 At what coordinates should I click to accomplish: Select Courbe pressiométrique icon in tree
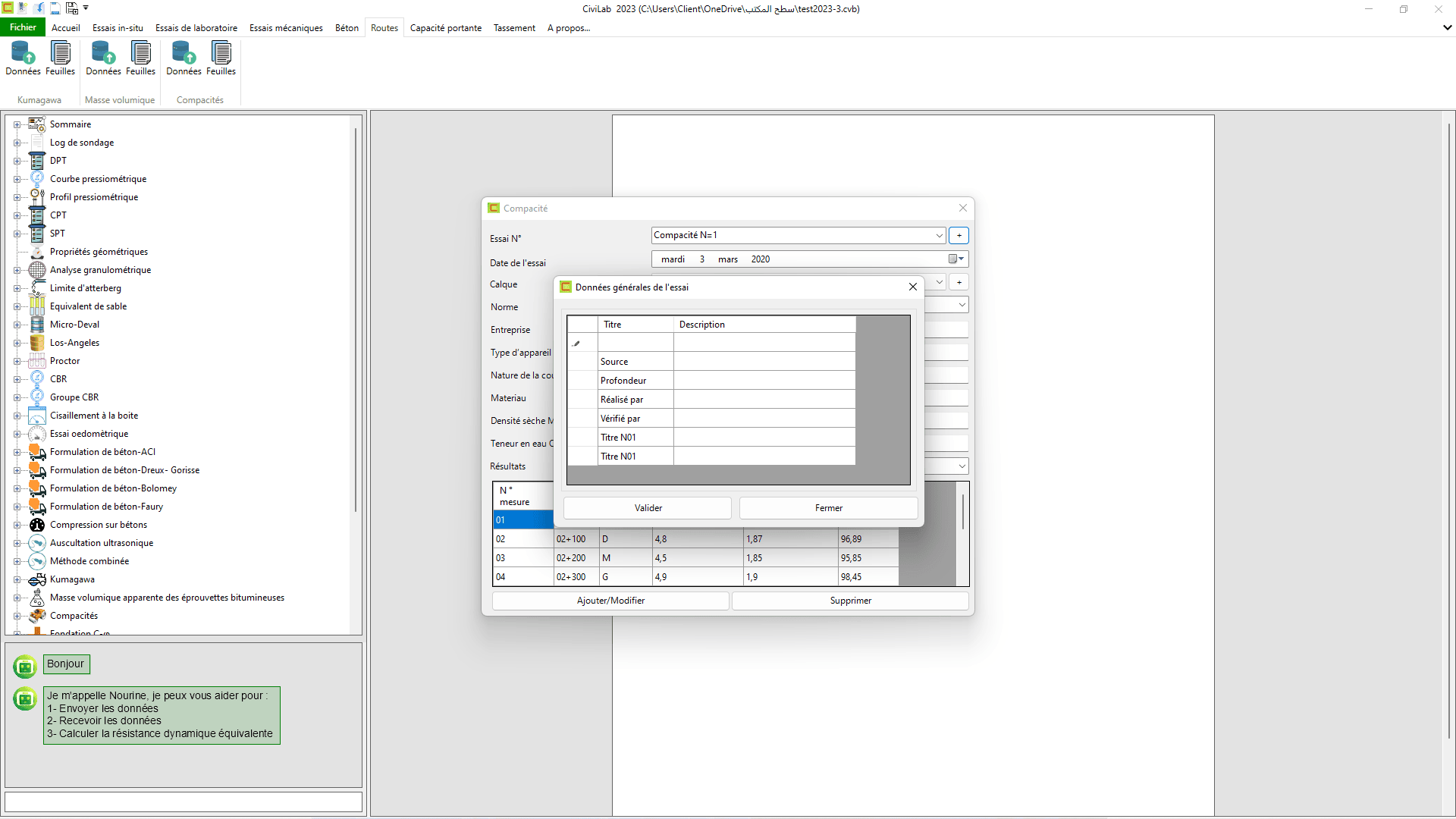pos(37,179)
